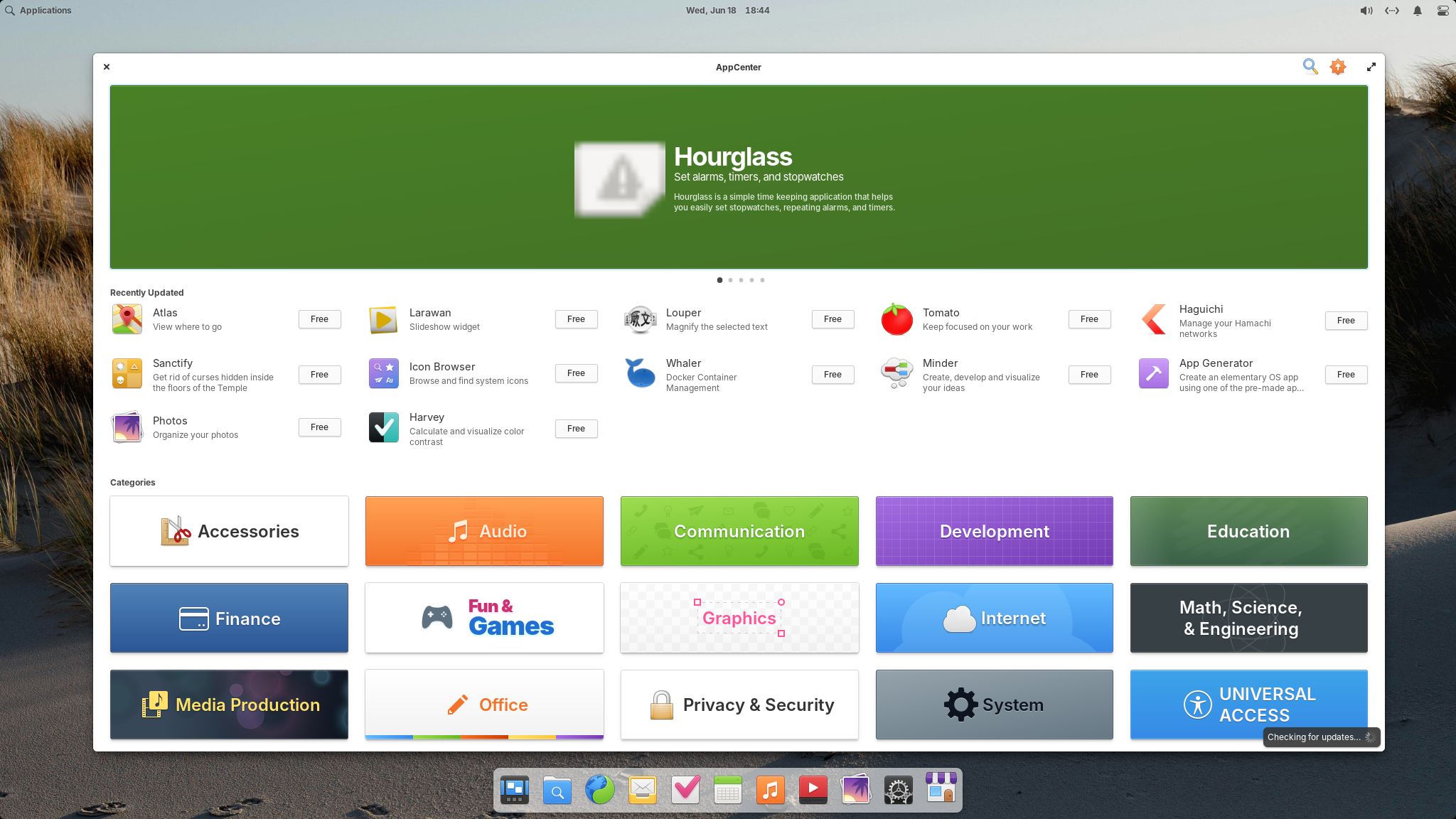Viewport: 1456px width, 819px height.
Task: Click the Minder mind-map icon
Action: coord(897,374)
